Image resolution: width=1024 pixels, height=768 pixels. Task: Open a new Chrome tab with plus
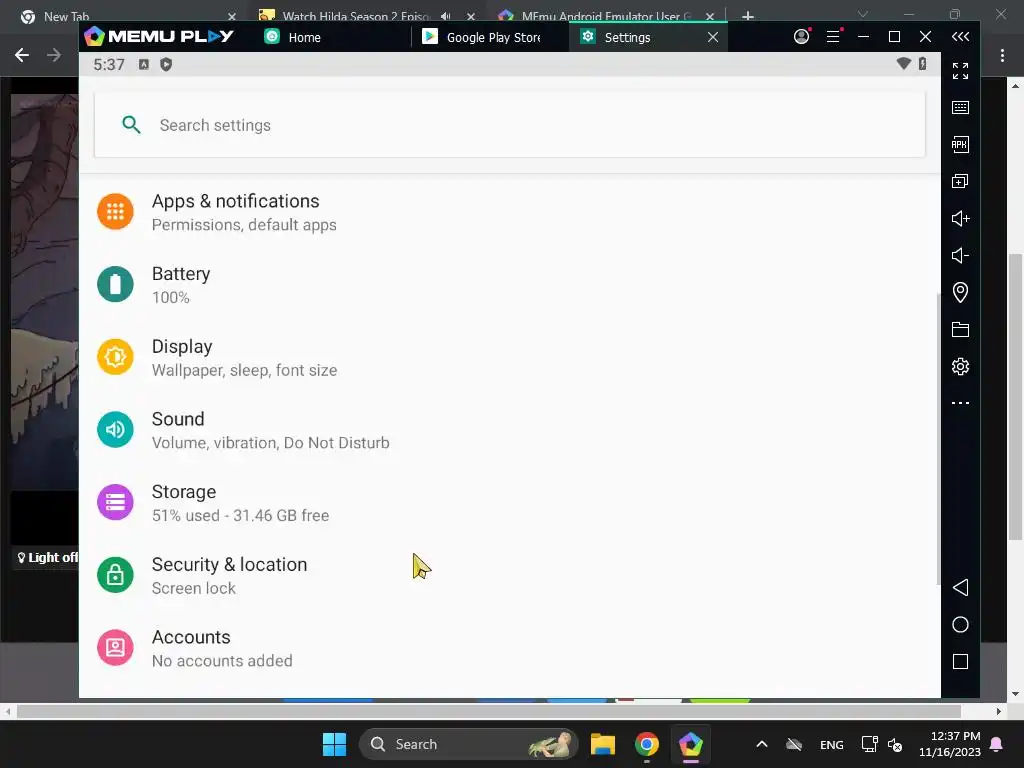tap(748, 16)
